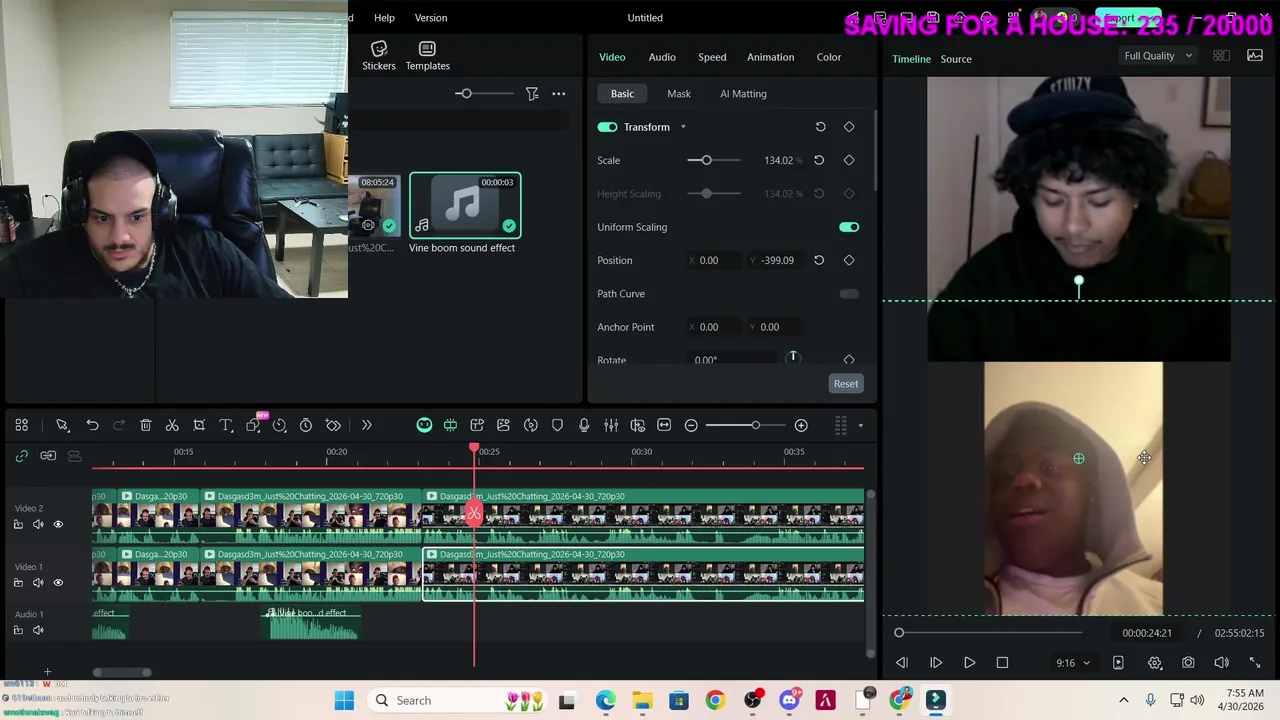The height and width of the screenshot is (720, 1280).
Task: Stop the preview playback
Action: (x=1002, y=663)
